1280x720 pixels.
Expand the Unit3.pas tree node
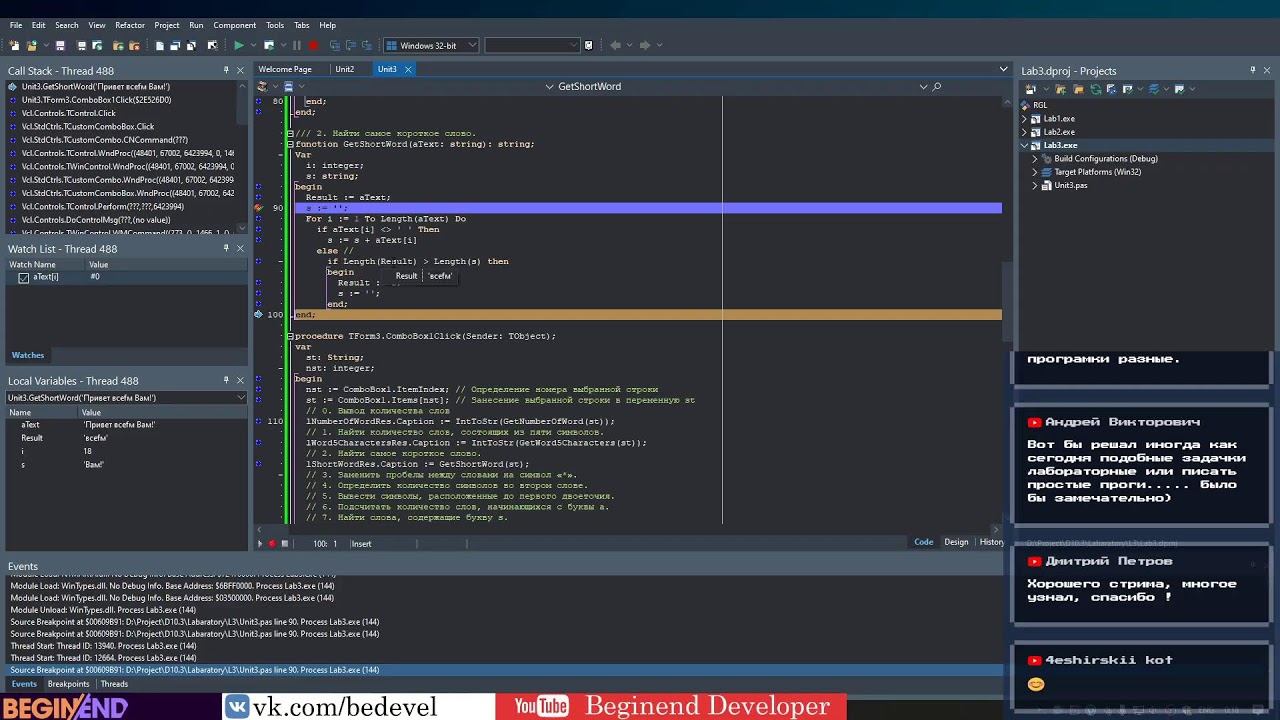coord(1035,185)
